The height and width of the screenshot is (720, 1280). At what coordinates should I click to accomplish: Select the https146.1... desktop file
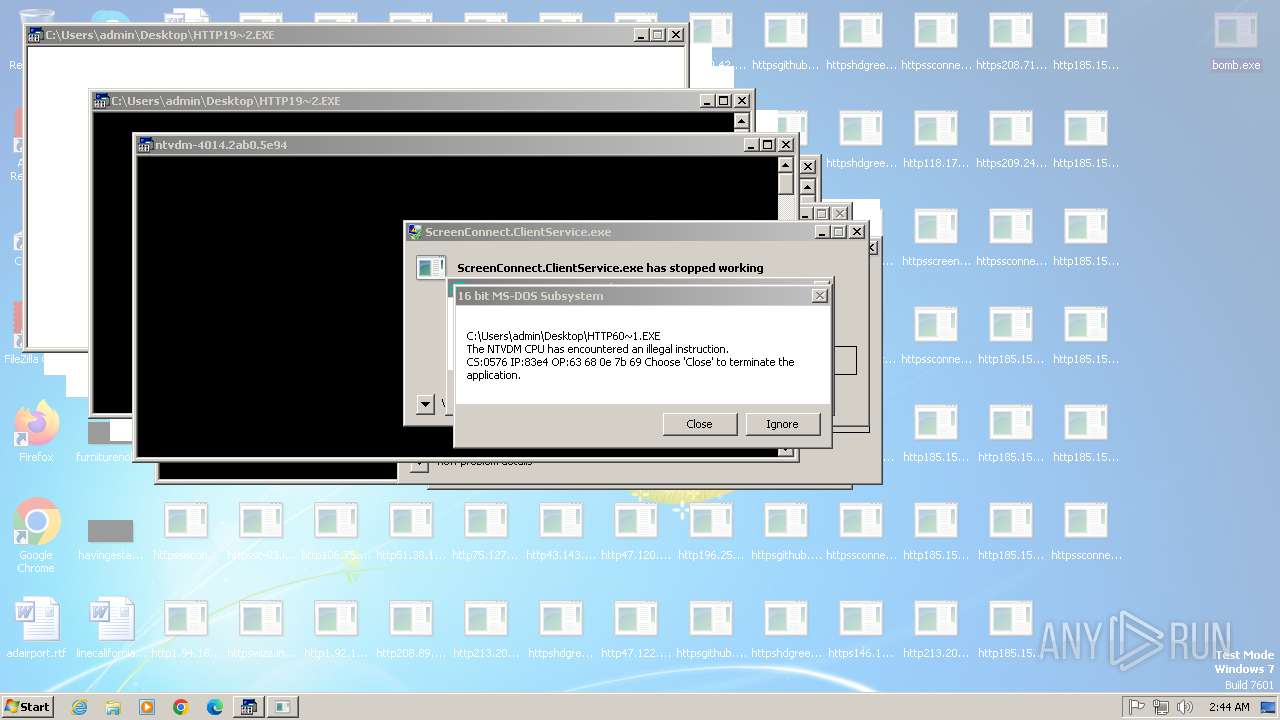(861, 630)
